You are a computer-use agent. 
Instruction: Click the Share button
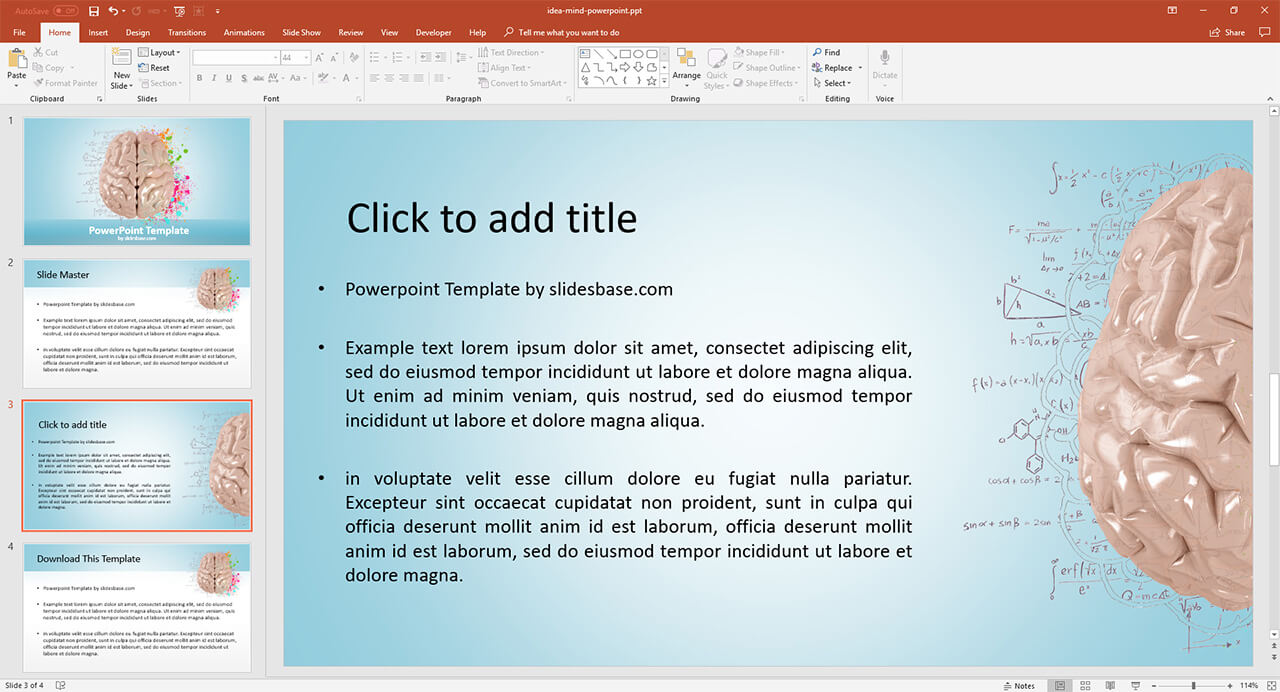(x=1228, y=32)
